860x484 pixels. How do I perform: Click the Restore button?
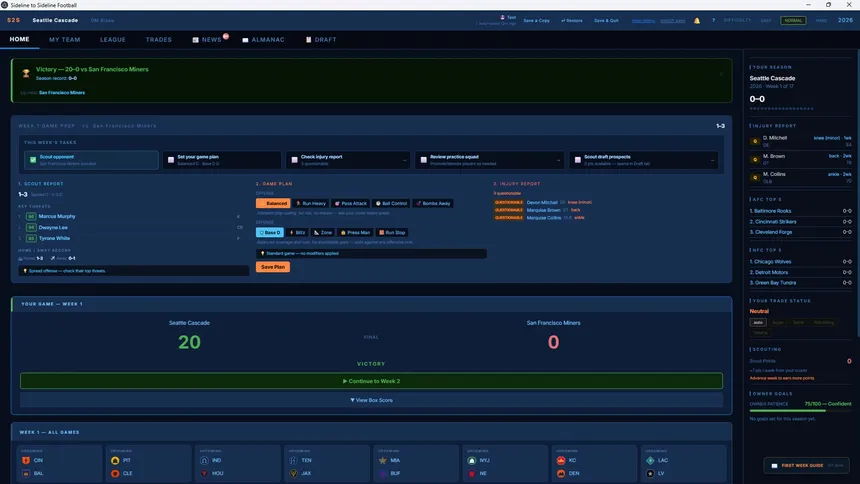pyautogui.click(x=572, y=20)
